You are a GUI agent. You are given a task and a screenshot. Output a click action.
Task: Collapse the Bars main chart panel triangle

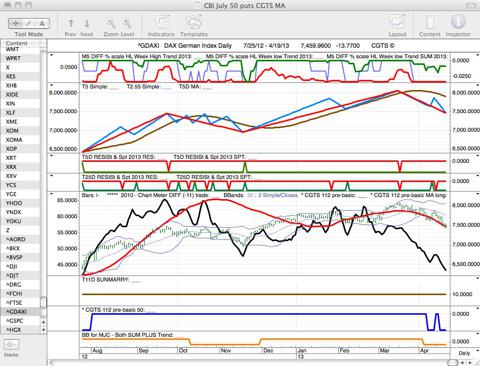(x=51, y=194)
